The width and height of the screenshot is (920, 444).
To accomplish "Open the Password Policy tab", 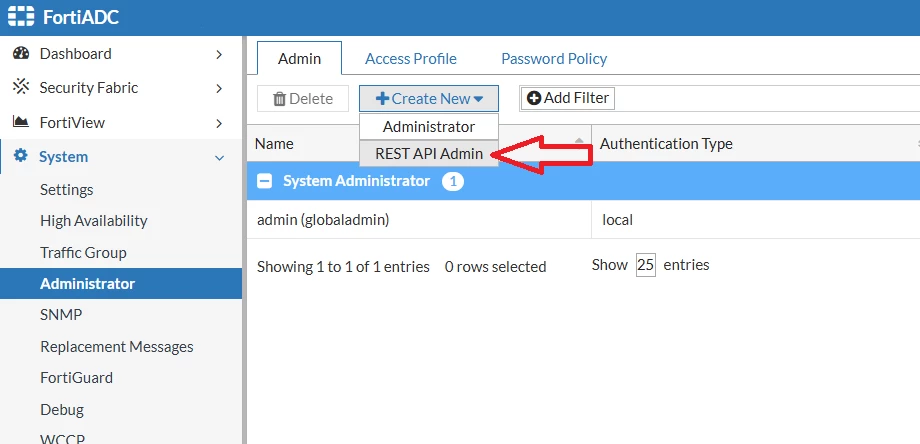I will (x=554, y=59).
